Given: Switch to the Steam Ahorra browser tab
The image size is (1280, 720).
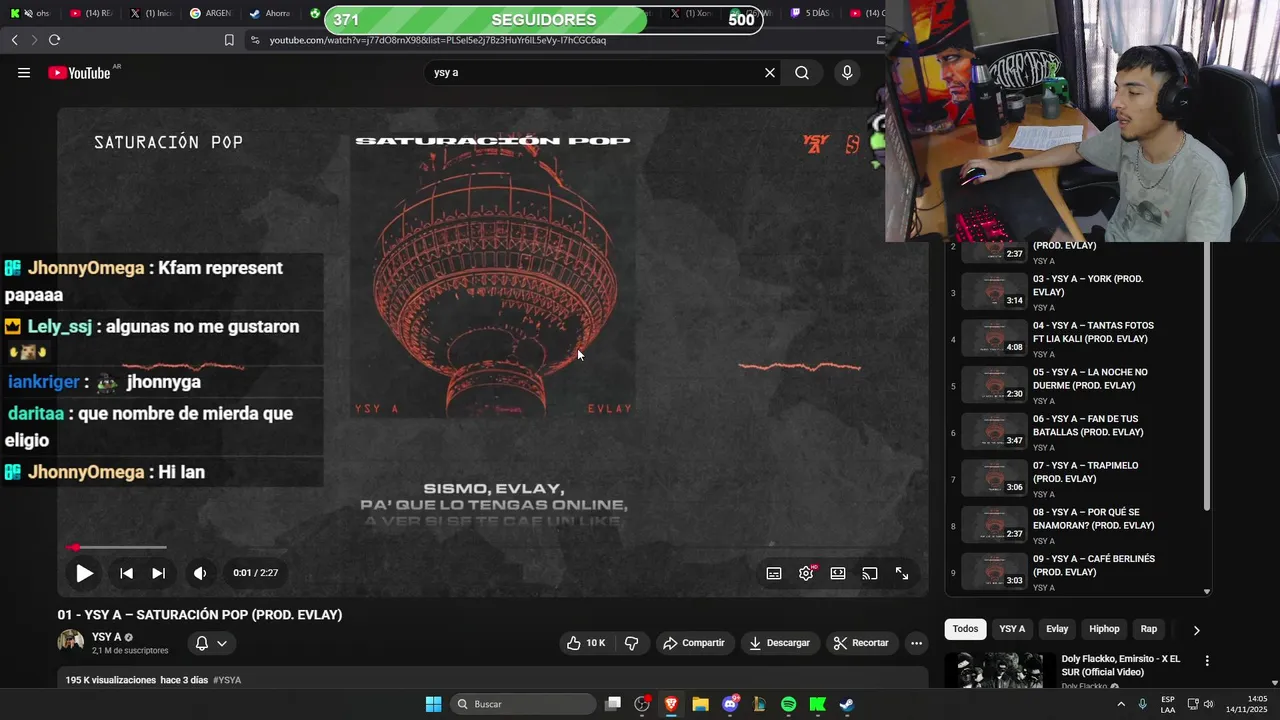Looking at the screenshot, I should click(270, 13).
